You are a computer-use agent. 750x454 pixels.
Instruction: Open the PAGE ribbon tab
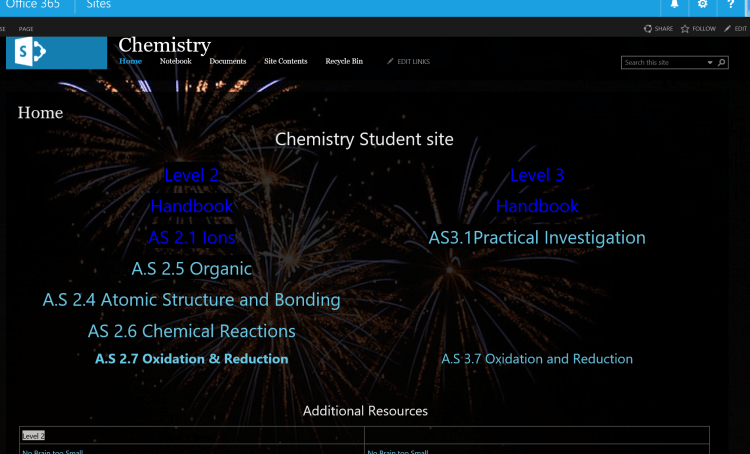coord(26,29)
